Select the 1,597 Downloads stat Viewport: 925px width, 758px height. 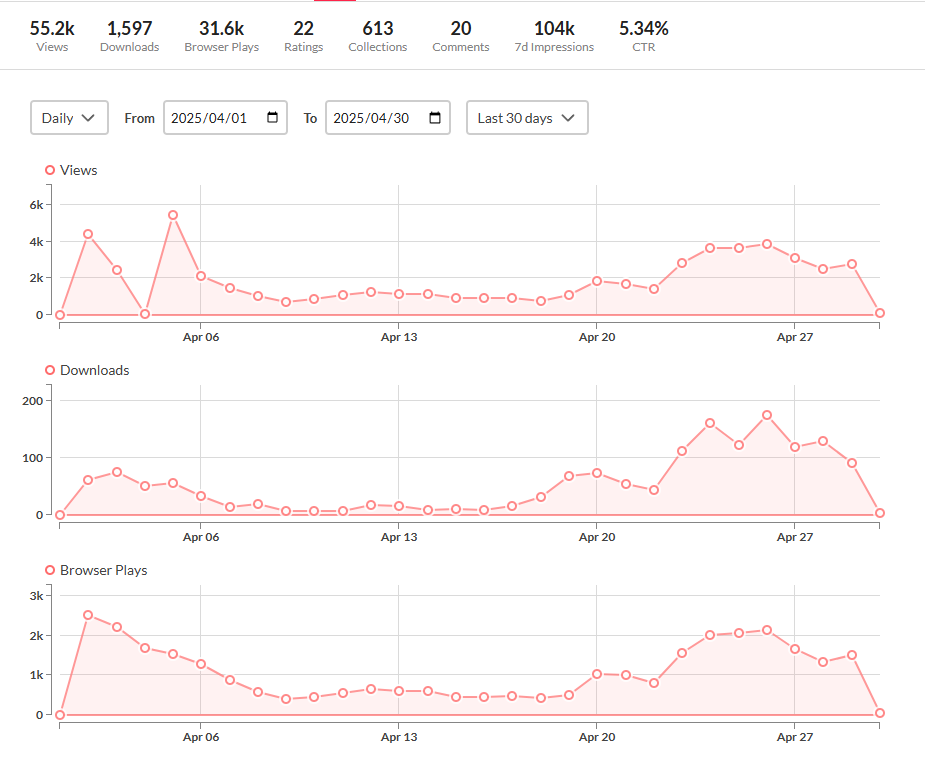point(129,35)
